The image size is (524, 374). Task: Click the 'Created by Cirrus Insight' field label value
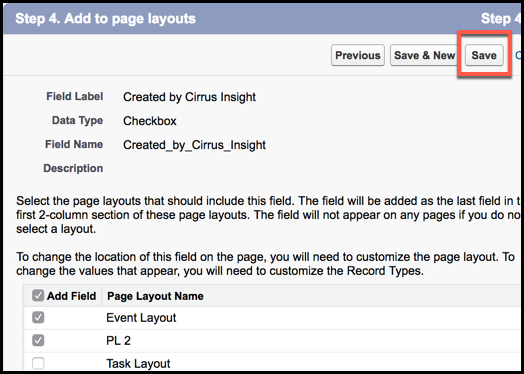pos(189,97)
